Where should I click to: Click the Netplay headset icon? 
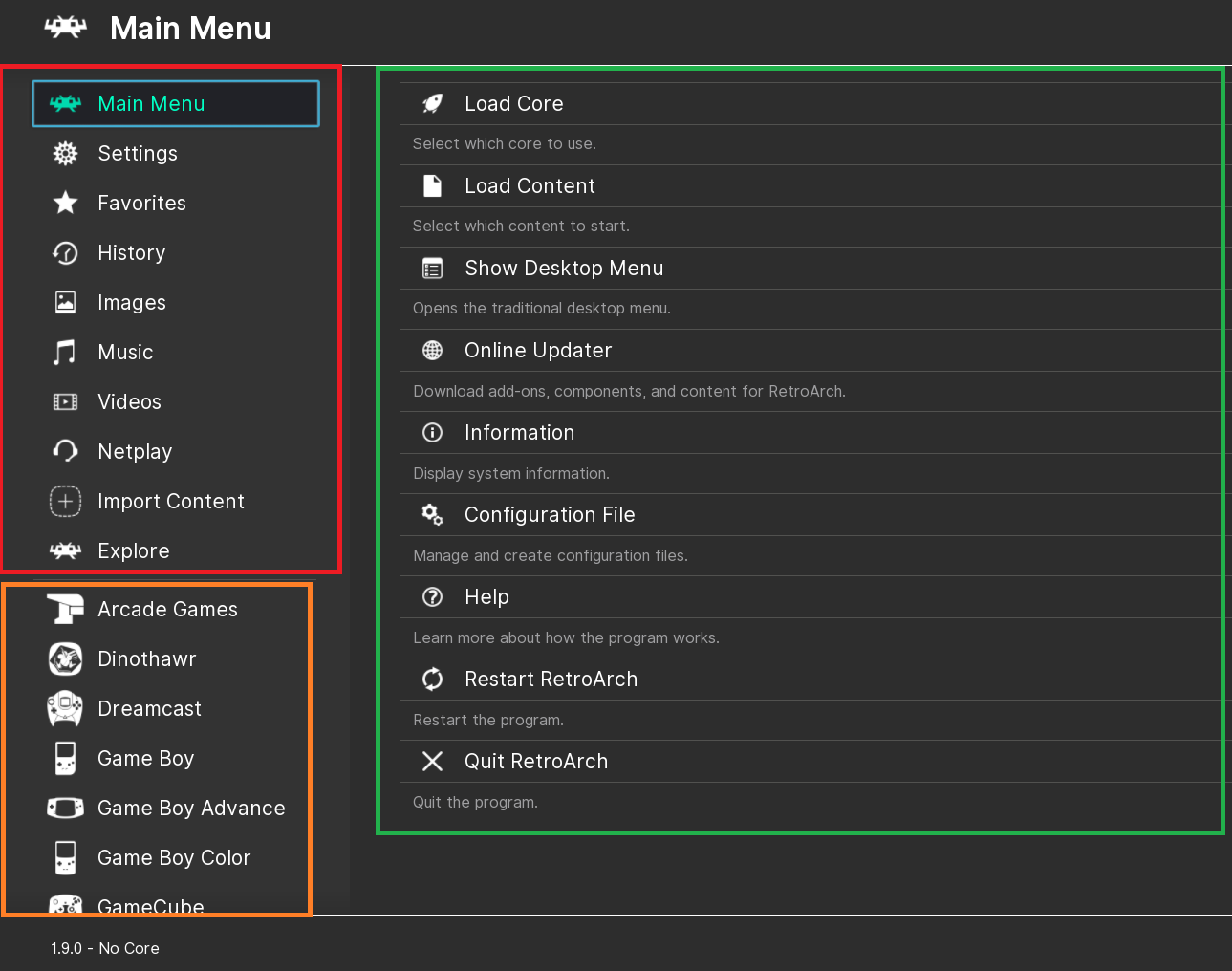click(x=65, y=451)
